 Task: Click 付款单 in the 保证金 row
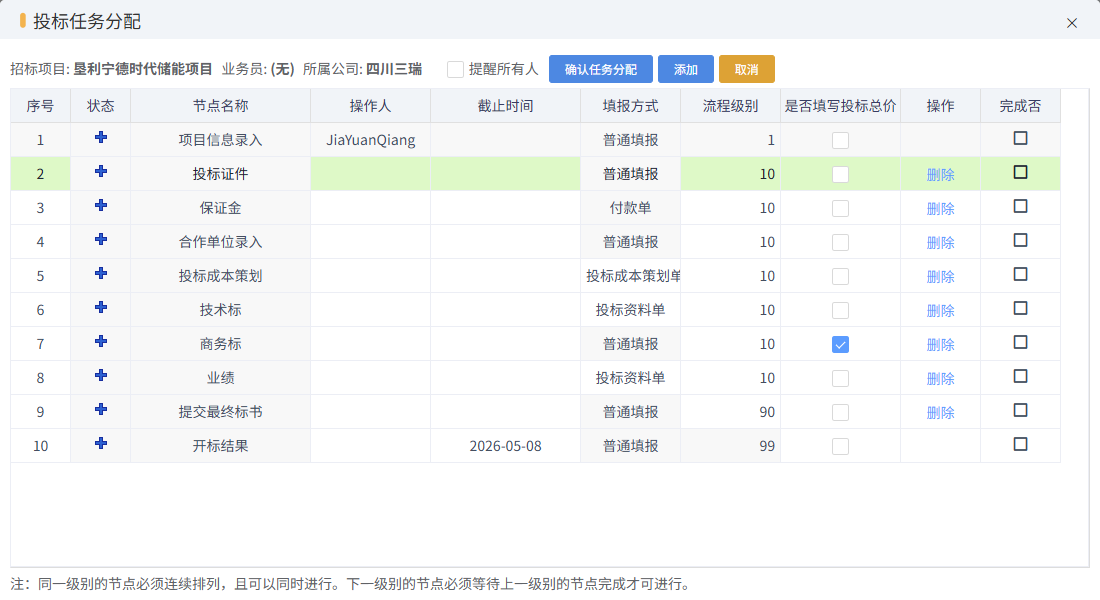click(x=630, y=208)
